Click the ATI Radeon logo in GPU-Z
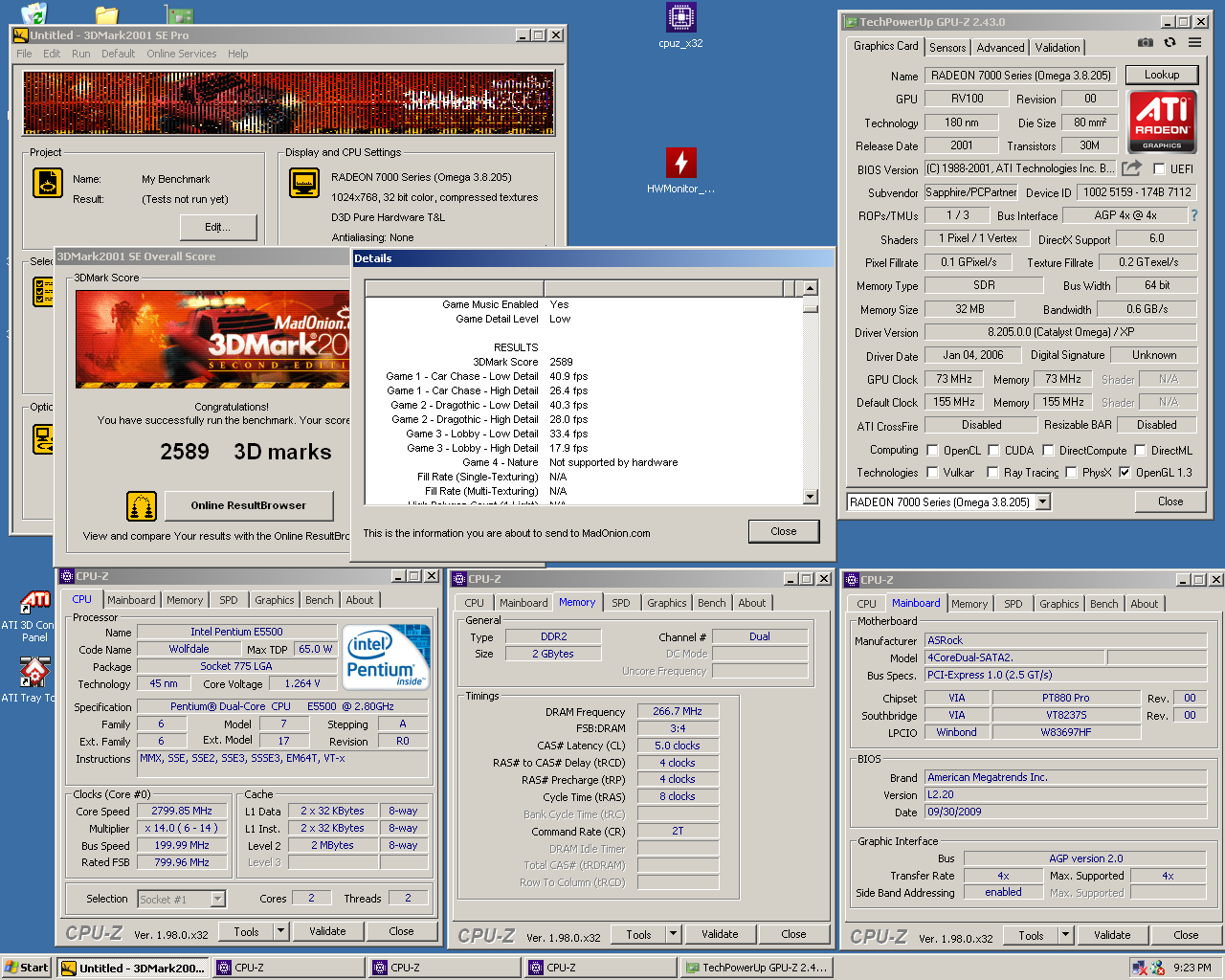 point(1162,121)
